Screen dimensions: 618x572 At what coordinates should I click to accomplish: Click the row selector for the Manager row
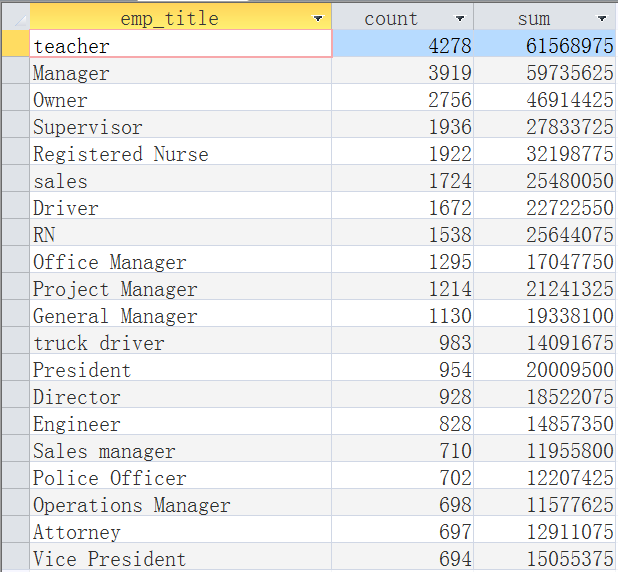click(x=16, y=71)
